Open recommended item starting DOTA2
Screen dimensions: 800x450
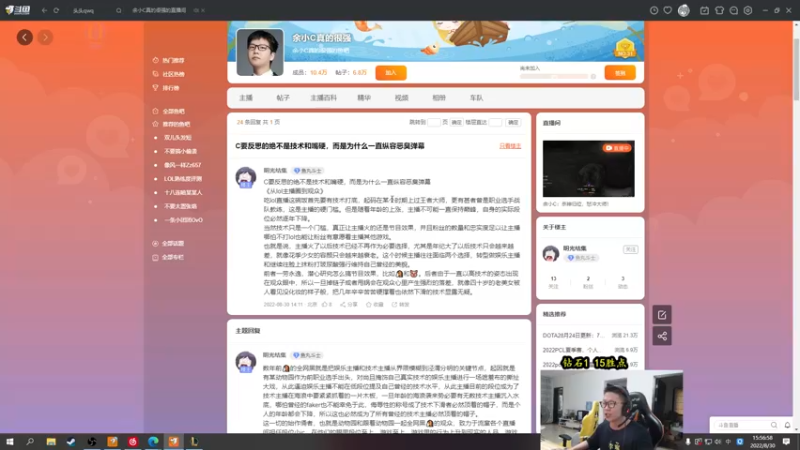tap(573, 336)
